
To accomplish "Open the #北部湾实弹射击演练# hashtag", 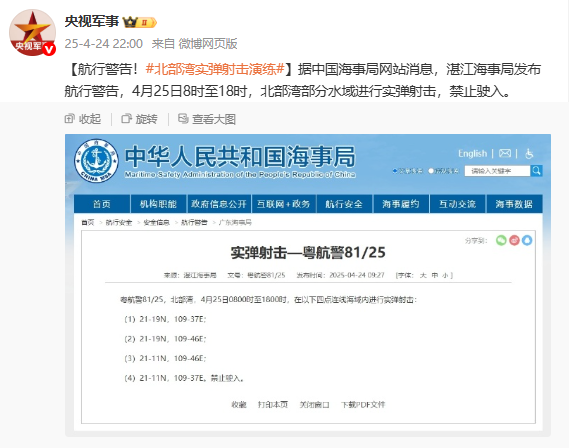I will pos(215,69).
